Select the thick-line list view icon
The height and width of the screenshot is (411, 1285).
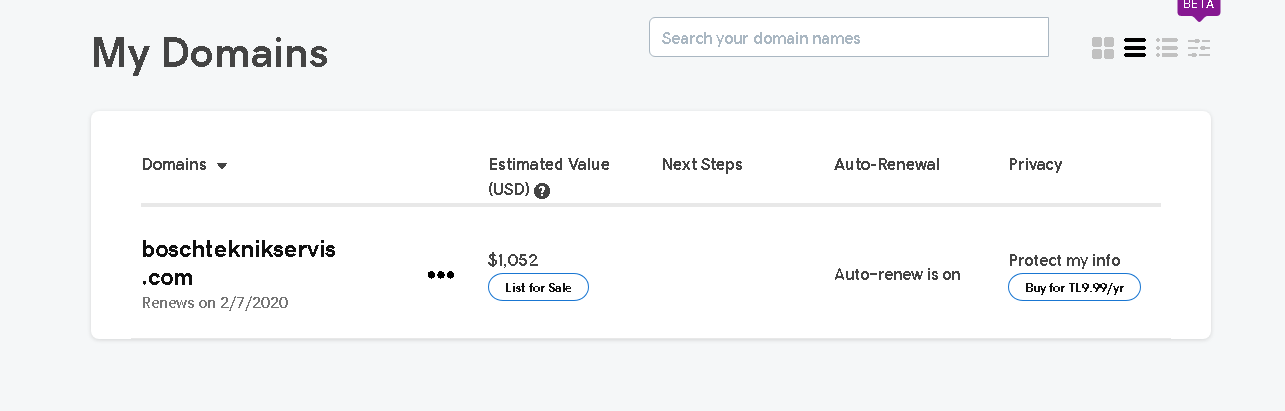pyautogui.click(x=1135, y=48)
